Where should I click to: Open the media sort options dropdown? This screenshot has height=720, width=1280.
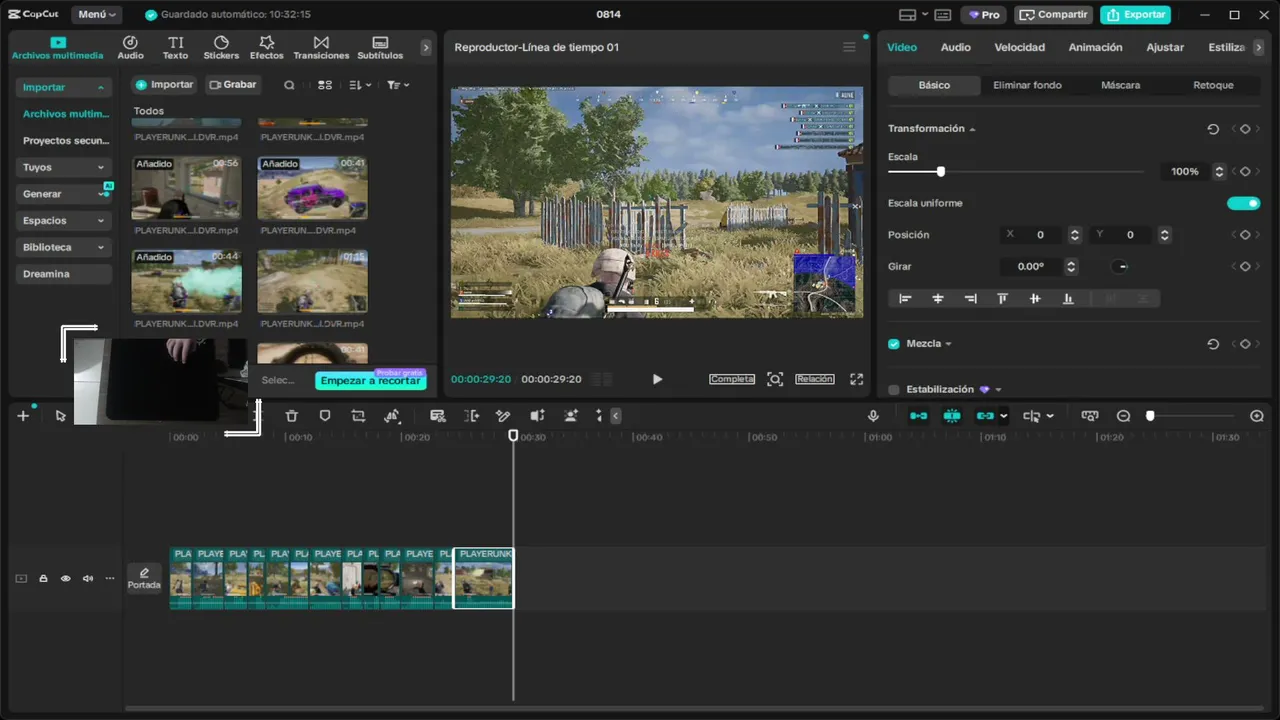click(360, 85)
